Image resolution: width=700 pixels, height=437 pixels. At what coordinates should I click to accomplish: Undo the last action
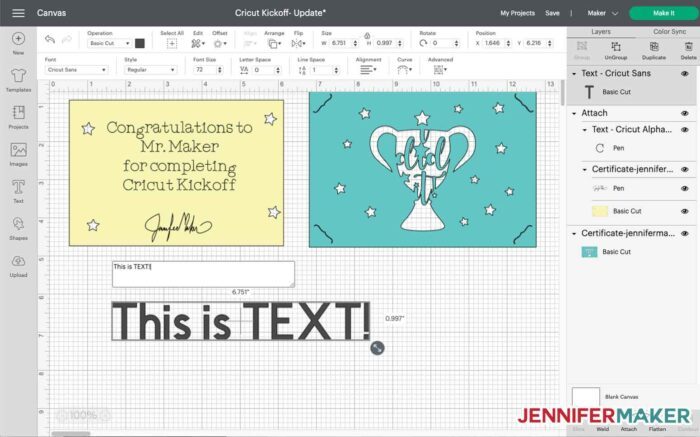[50, 39]
